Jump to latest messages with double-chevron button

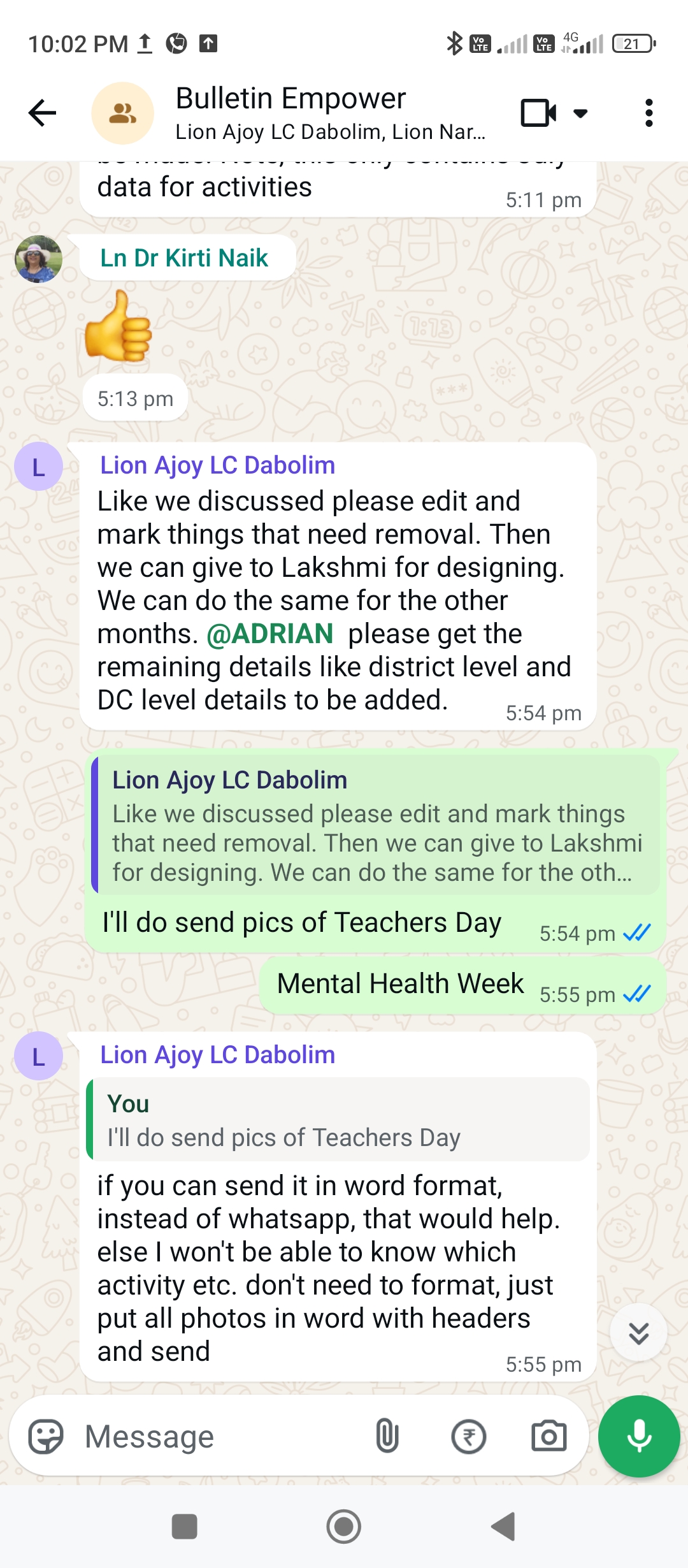[x=638, y=1333]
